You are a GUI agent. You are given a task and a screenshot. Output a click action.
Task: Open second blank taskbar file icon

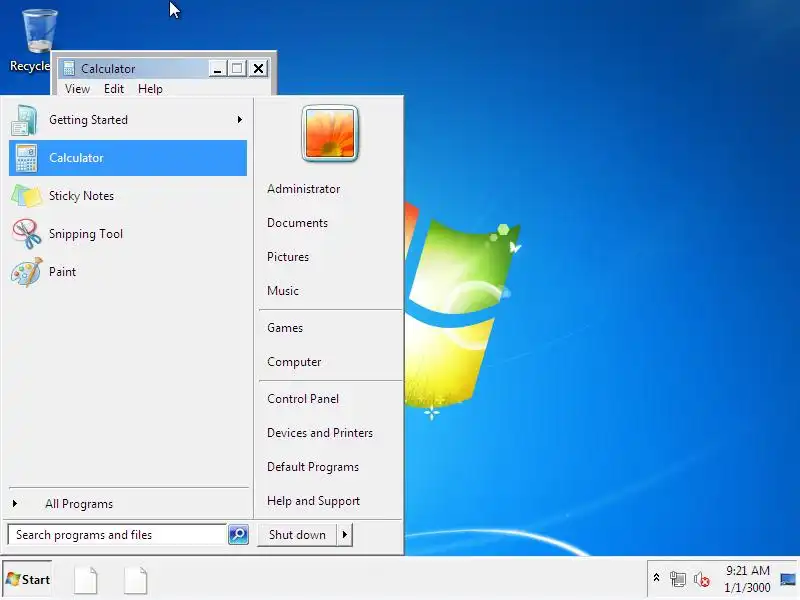[136, 580]
